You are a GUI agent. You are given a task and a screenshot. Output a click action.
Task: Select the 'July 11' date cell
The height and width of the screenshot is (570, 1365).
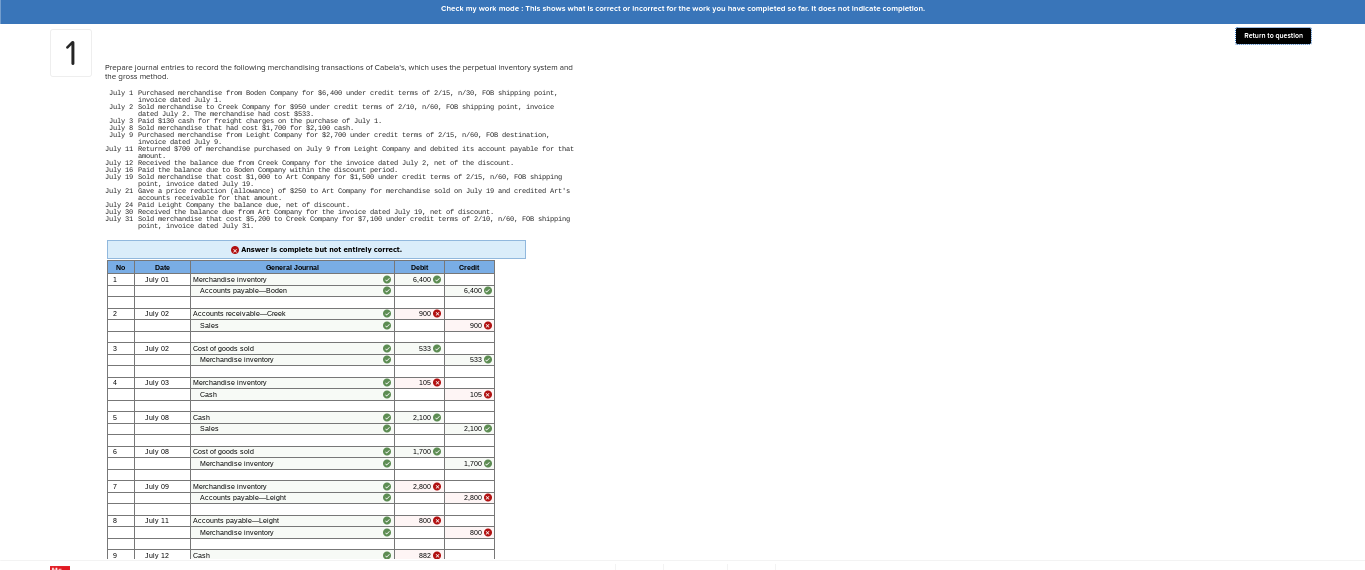(162, 521)
